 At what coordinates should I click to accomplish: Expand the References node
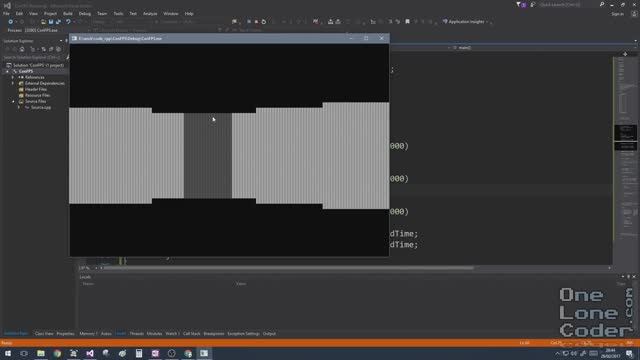(x=13, y=77)
